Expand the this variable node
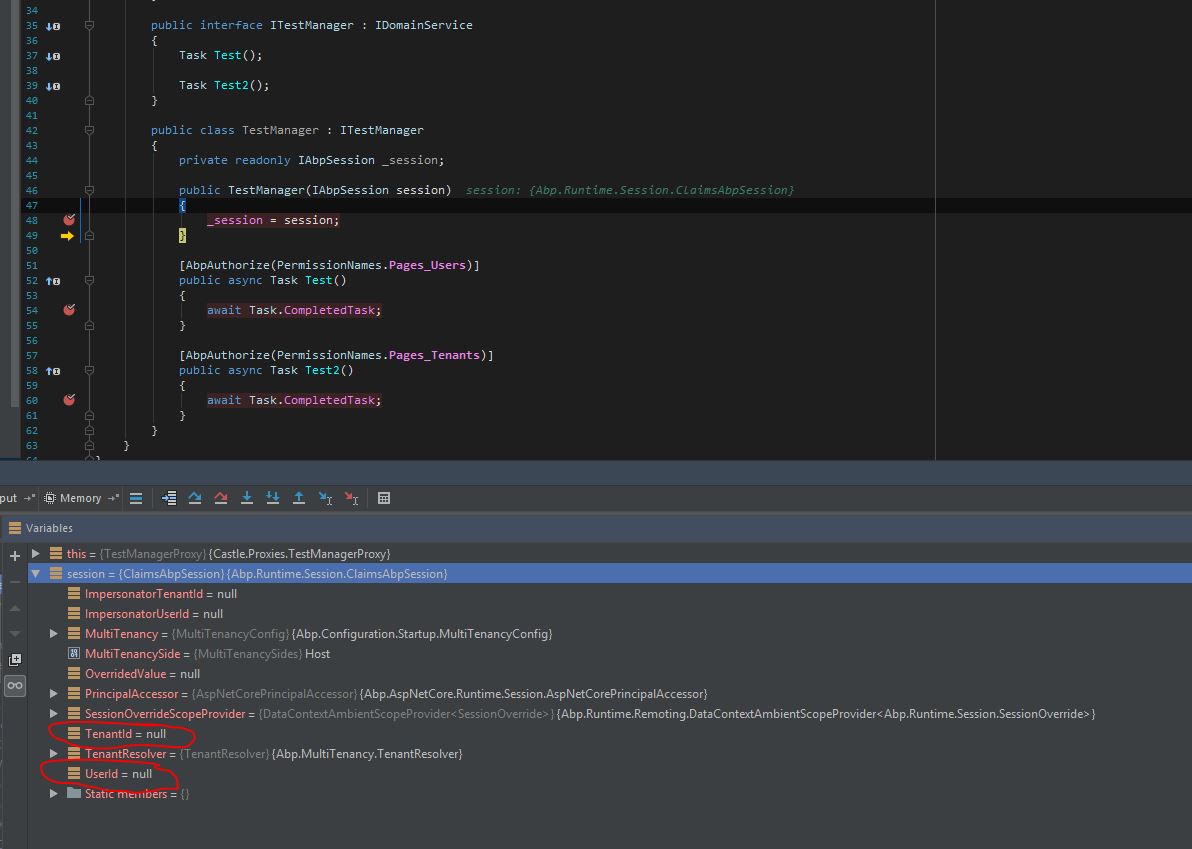1192x849 pixels. tap(37, 553)
